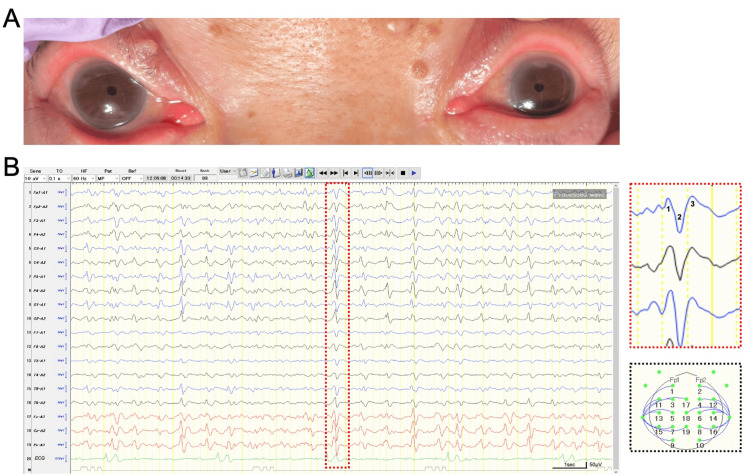The width and height of the screenshot is (750, 476).
Task: Stop EEG playback
Action: tap(403, 173)
